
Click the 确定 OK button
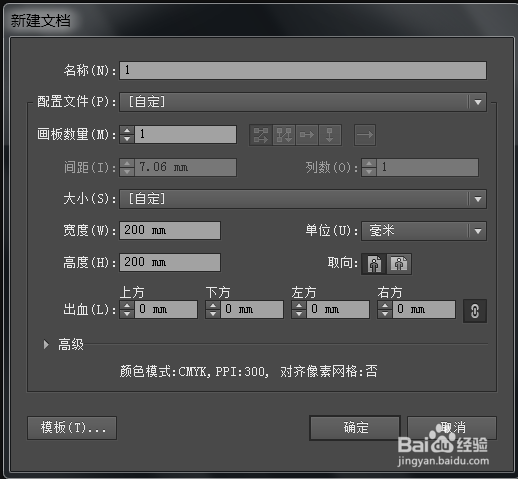click(355, 428)
